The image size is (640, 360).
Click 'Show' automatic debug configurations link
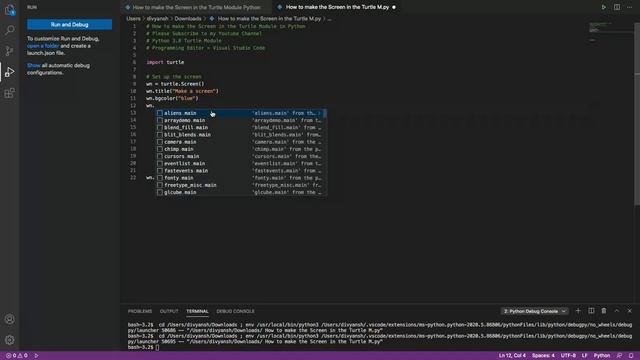point(33,65)
